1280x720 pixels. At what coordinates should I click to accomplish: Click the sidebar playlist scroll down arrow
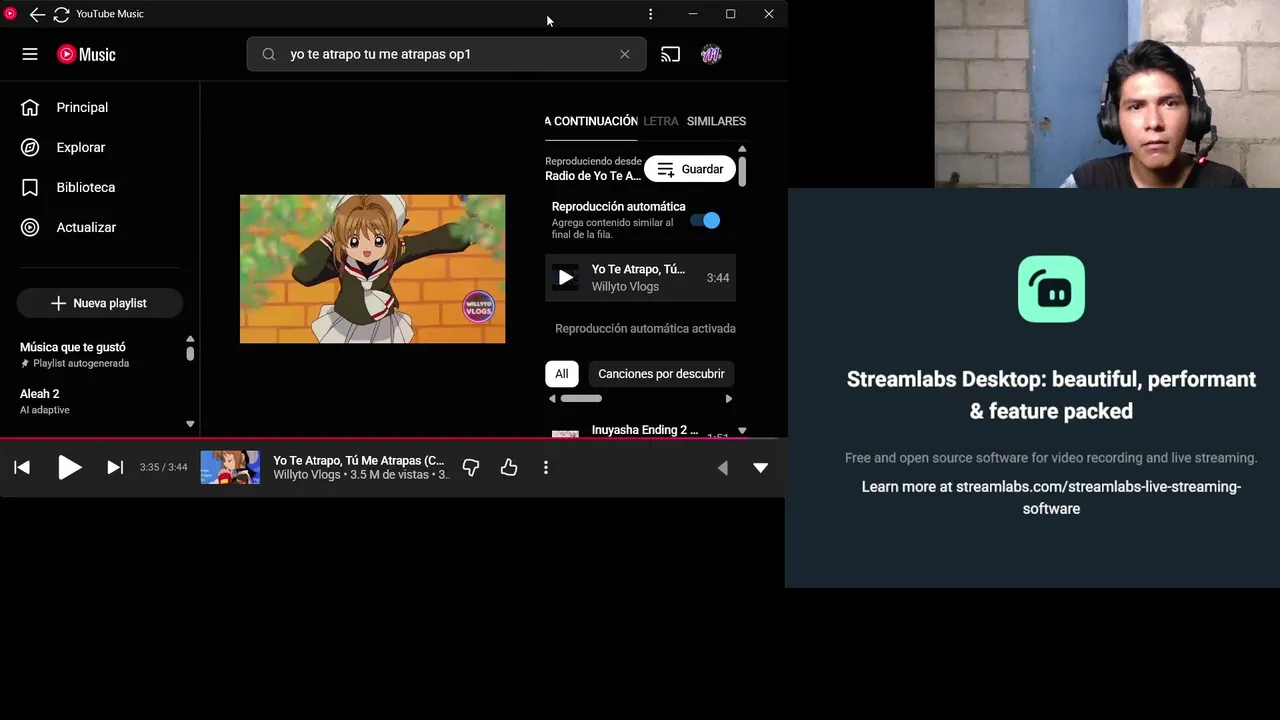[190, 424]
